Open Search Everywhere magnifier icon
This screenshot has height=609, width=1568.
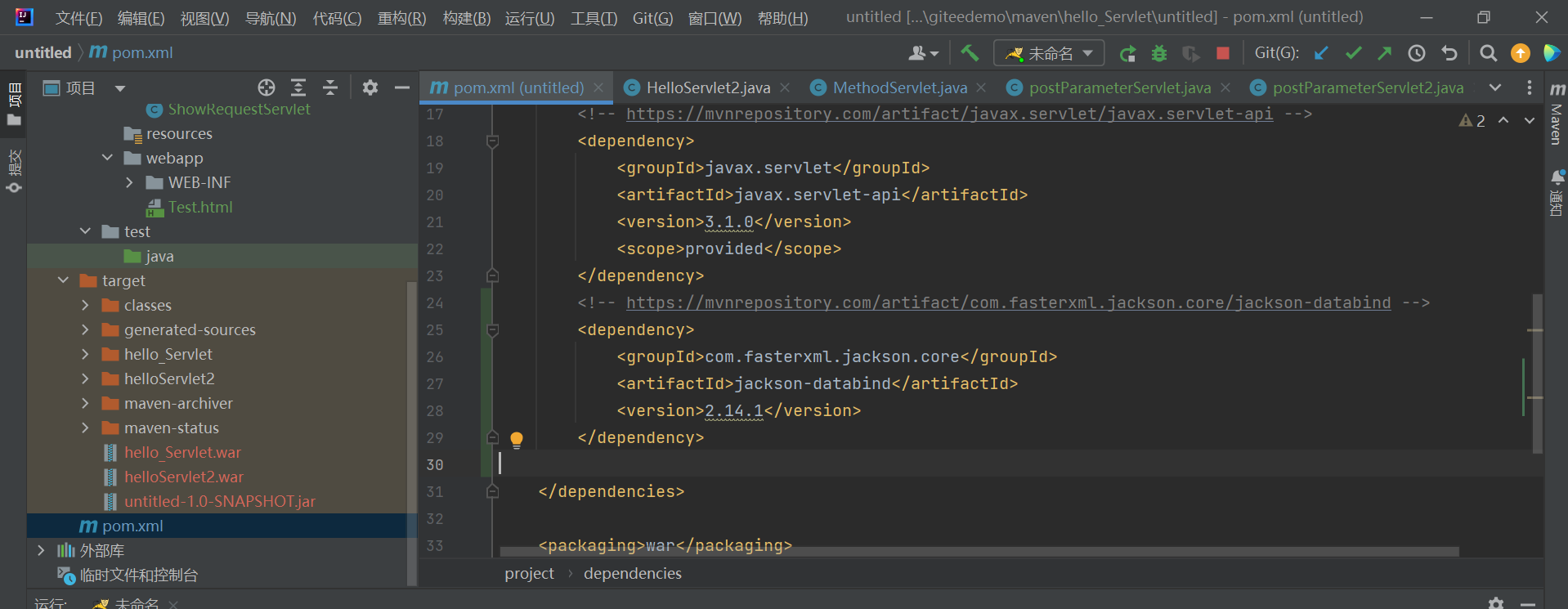click(x=1489, y=53)
